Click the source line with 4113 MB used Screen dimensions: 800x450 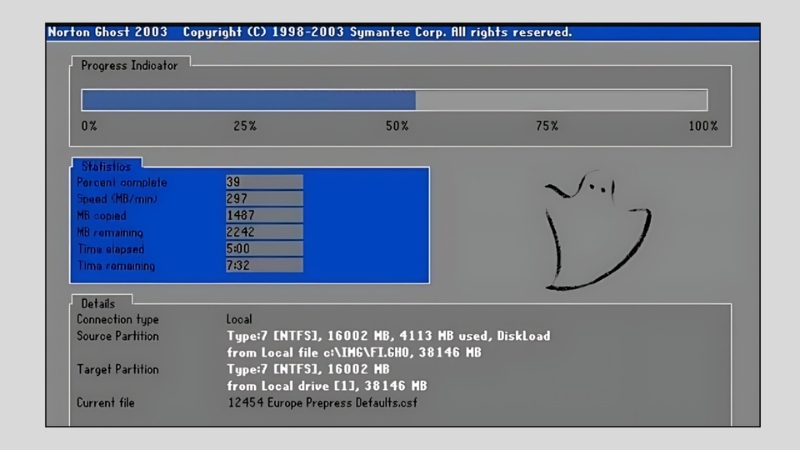coord(389,336)
